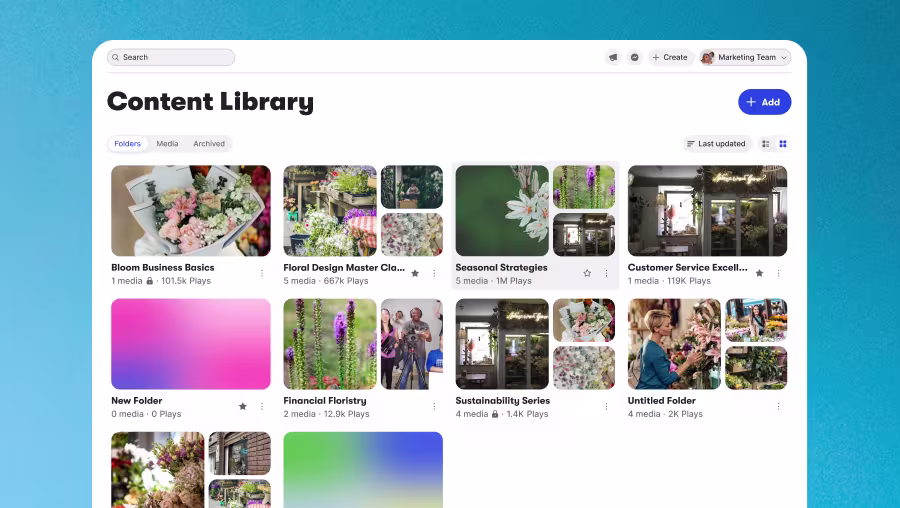Open options menu for Sustainability Series

click(x=606, y=406)
